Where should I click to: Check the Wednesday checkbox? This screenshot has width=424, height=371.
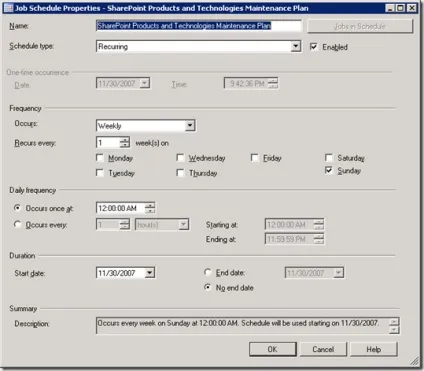pos(180,157)
